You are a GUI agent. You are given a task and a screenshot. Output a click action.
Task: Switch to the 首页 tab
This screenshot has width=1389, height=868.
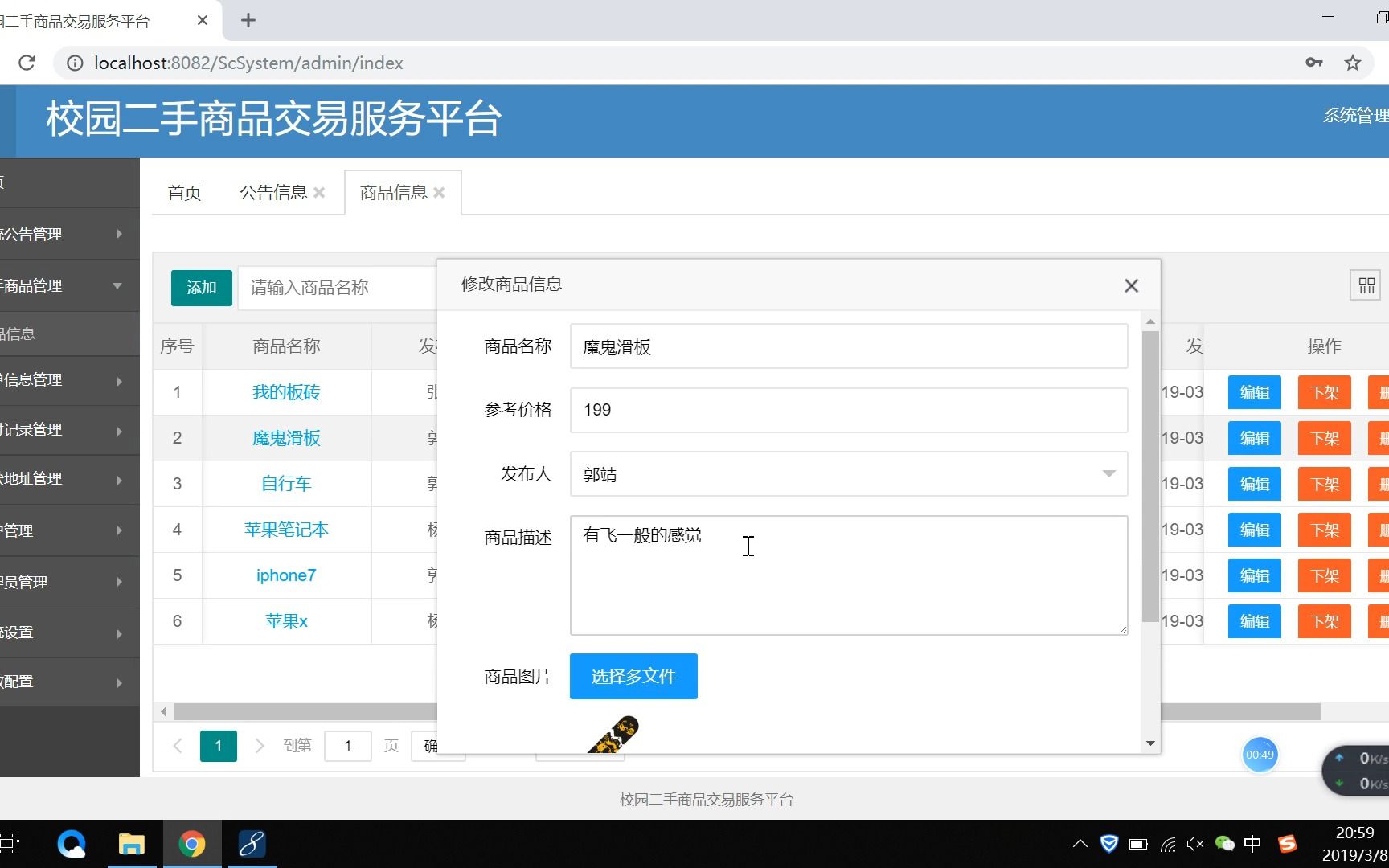183,192
